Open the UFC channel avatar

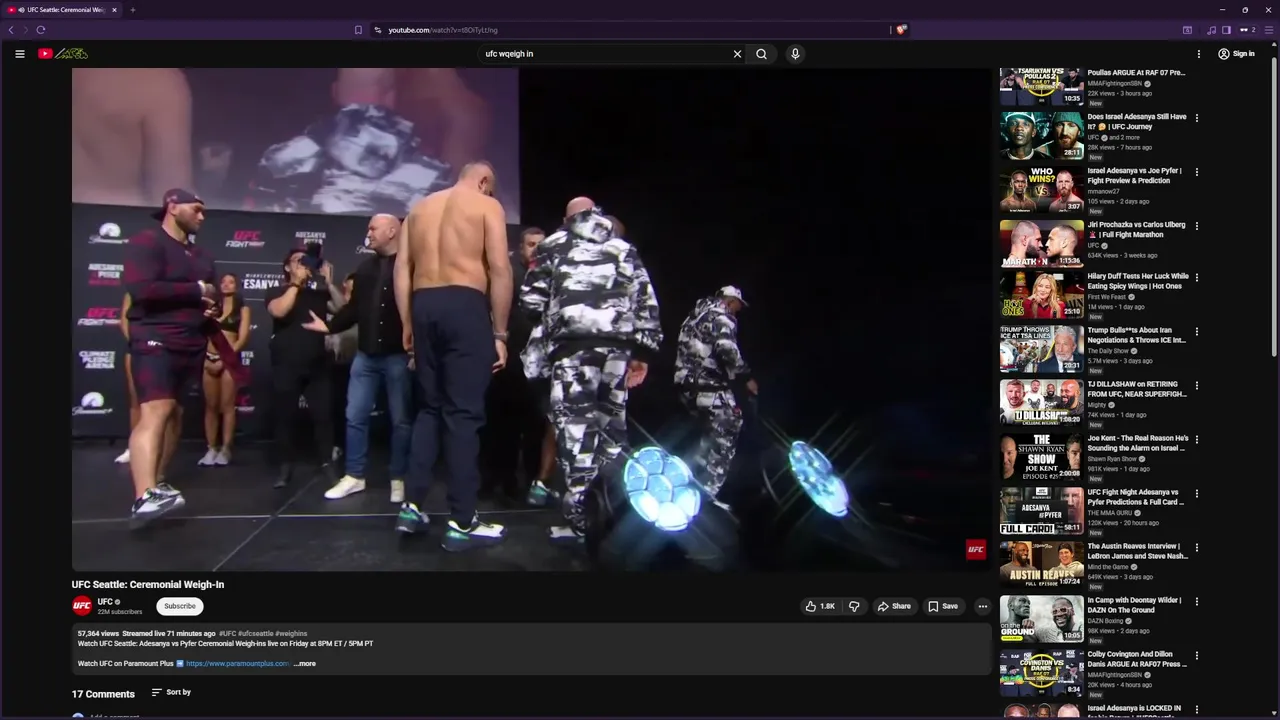[x=82, y=606]
